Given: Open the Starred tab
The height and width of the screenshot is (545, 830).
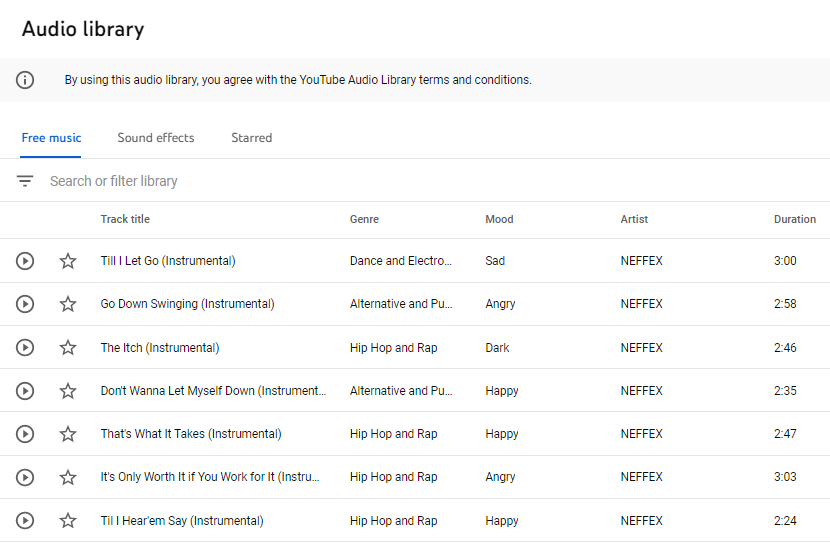Looking at the screenshot, I should 251,138.
